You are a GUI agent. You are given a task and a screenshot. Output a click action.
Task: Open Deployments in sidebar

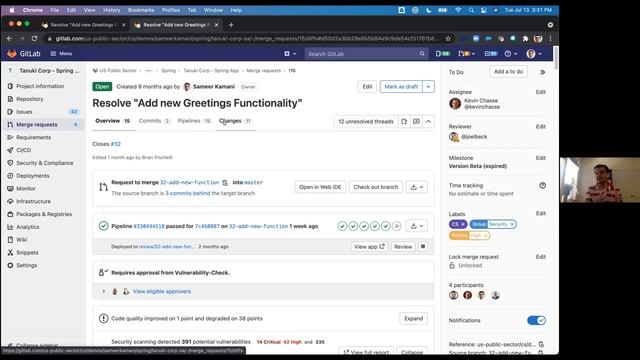pyautogui.click(x=33, y=176)
